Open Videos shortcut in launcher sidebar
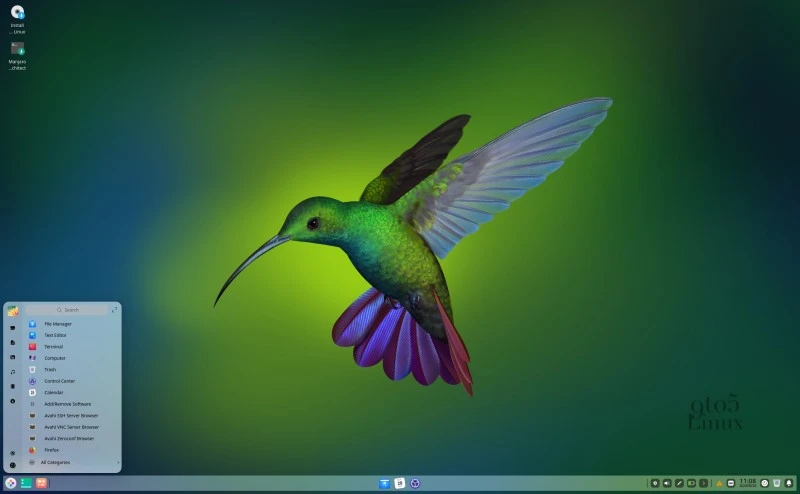Screen dimensions: 800x494 click(x=13, y=386)
